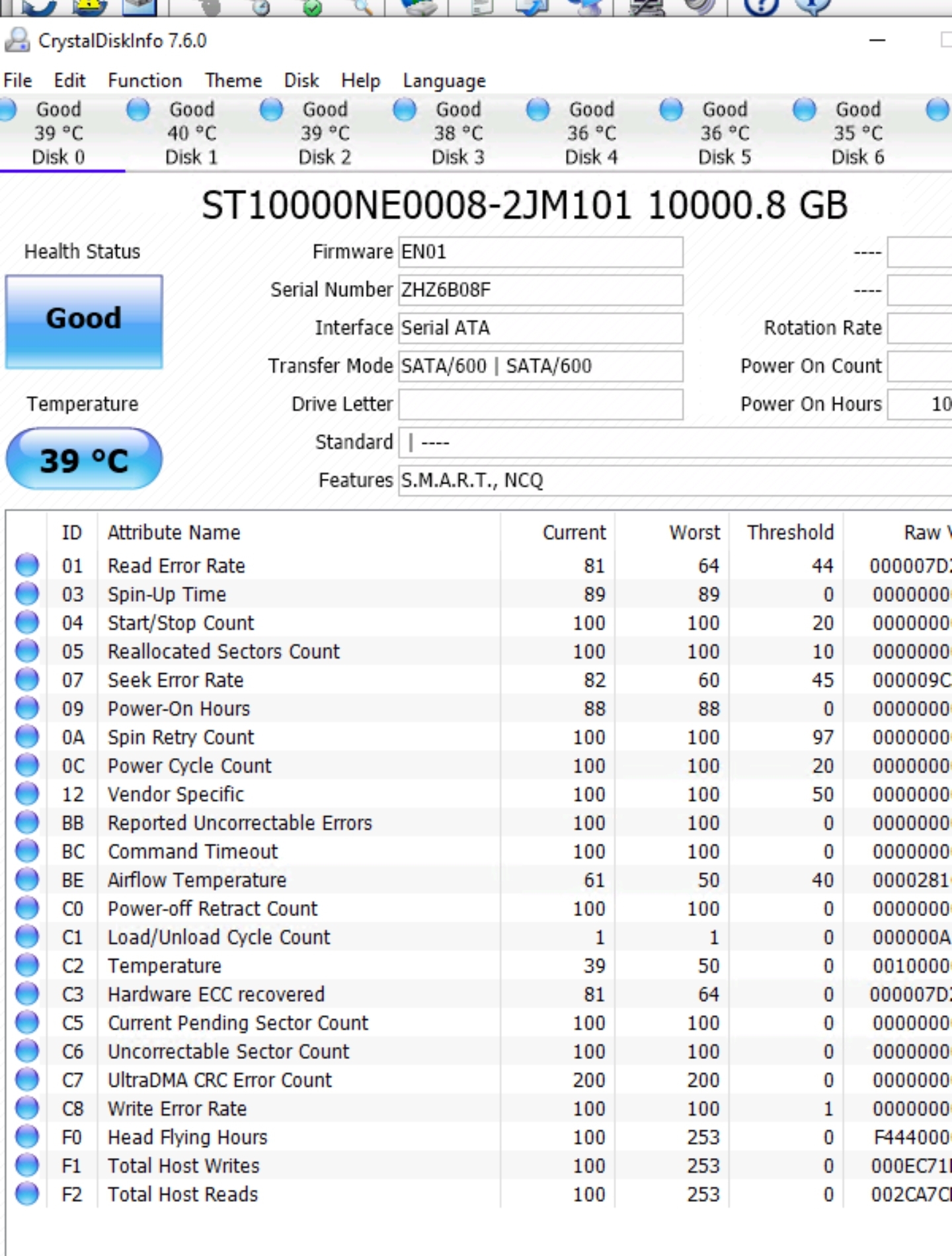Viewport: 952px width, 1256px height.
Task: Click the Head Flying Hours status icon
Action: coord(27,1136)
